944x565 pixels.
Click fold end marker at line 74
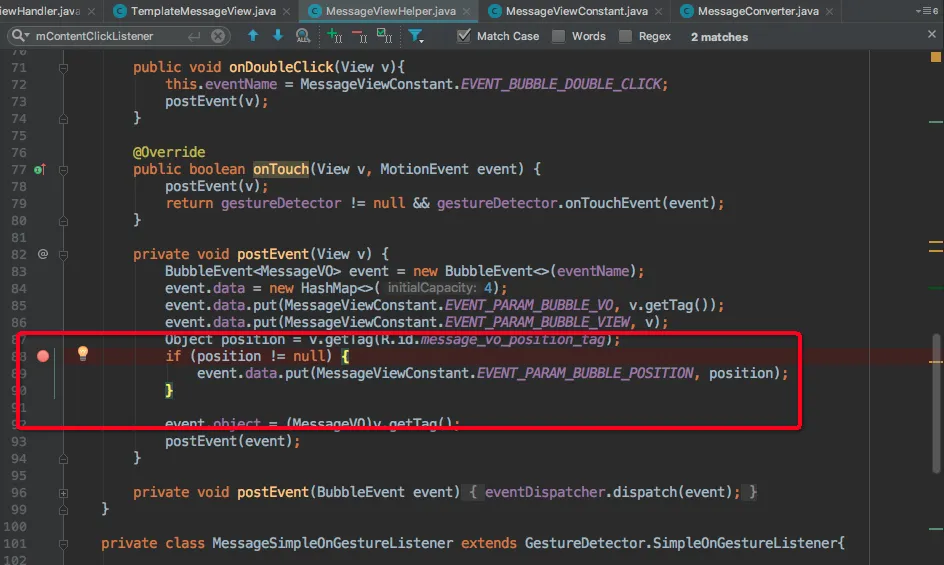click(x=63, y=119)
